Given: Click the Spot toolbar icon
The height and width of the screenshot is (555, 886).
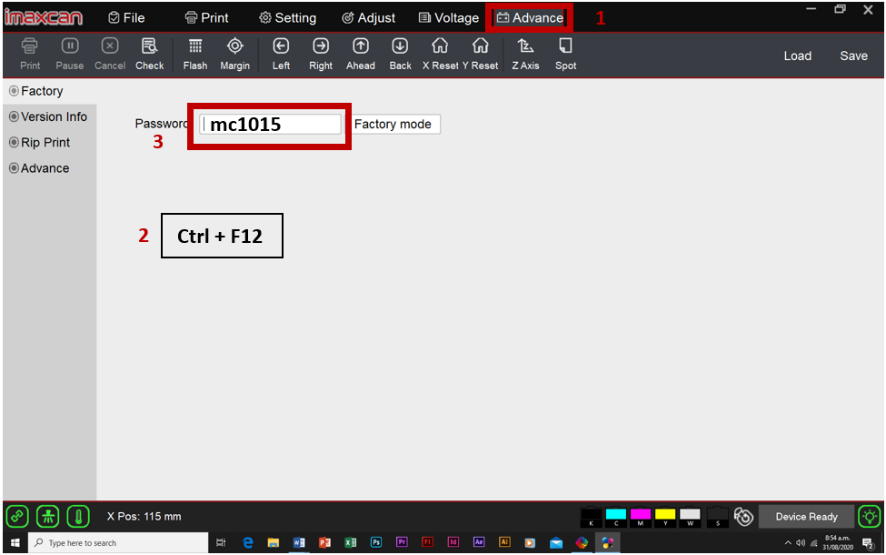Looking at the screenshot, I should click(x=565, y=54).
